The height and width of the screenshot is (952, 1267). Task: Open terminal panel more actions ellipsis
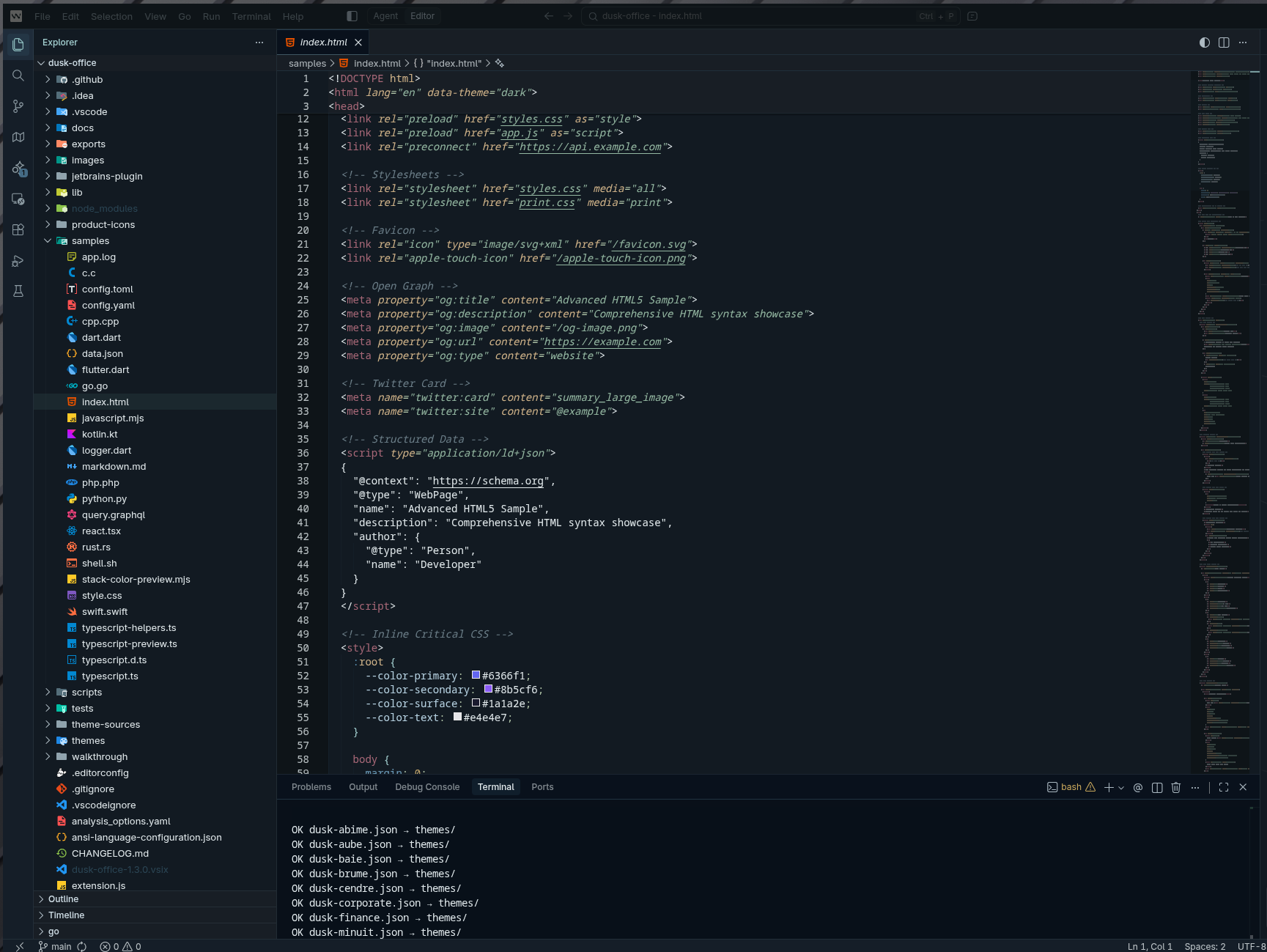(x=1195, y=787)
